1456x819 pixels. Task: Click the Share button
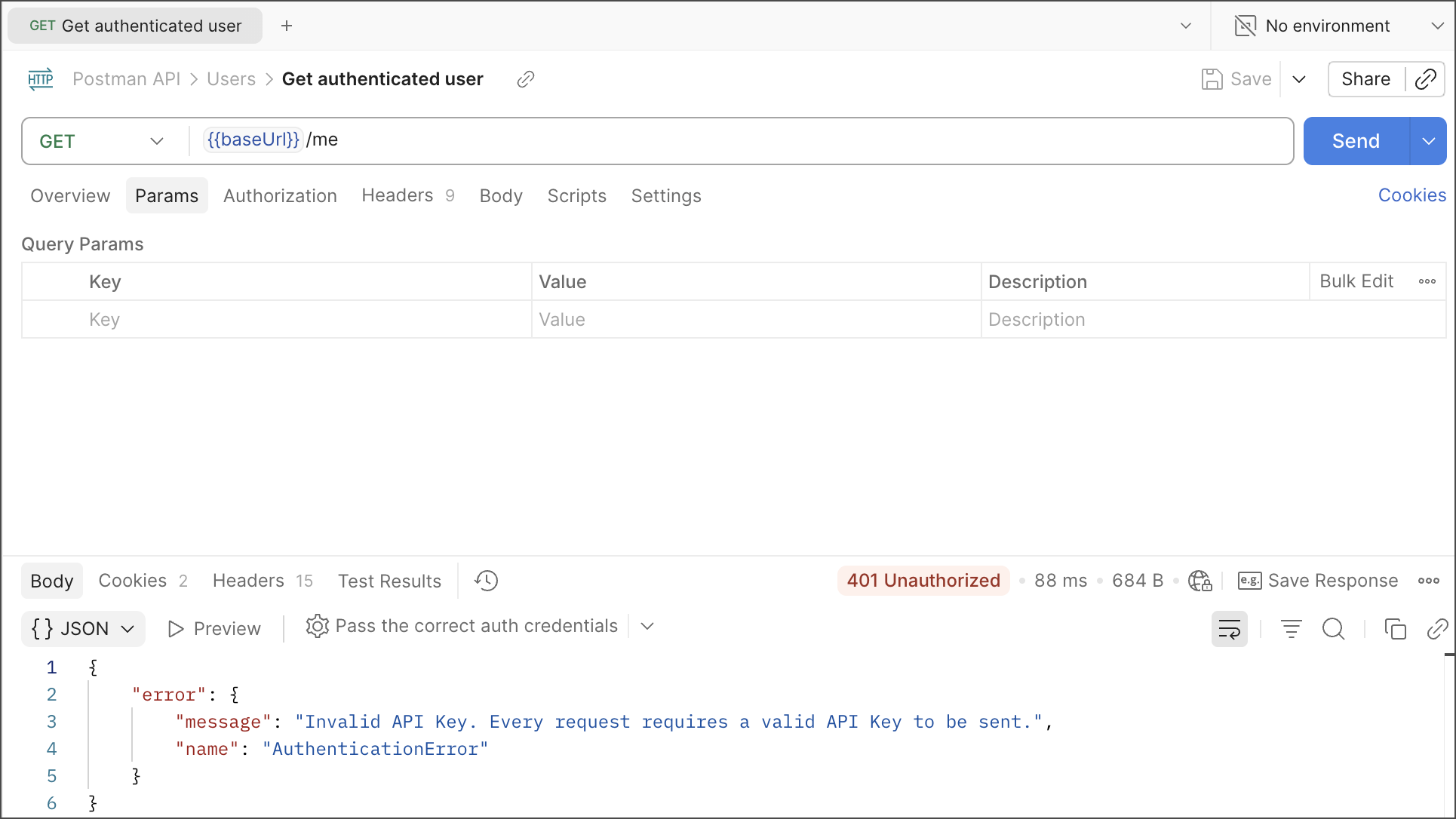1365,79
